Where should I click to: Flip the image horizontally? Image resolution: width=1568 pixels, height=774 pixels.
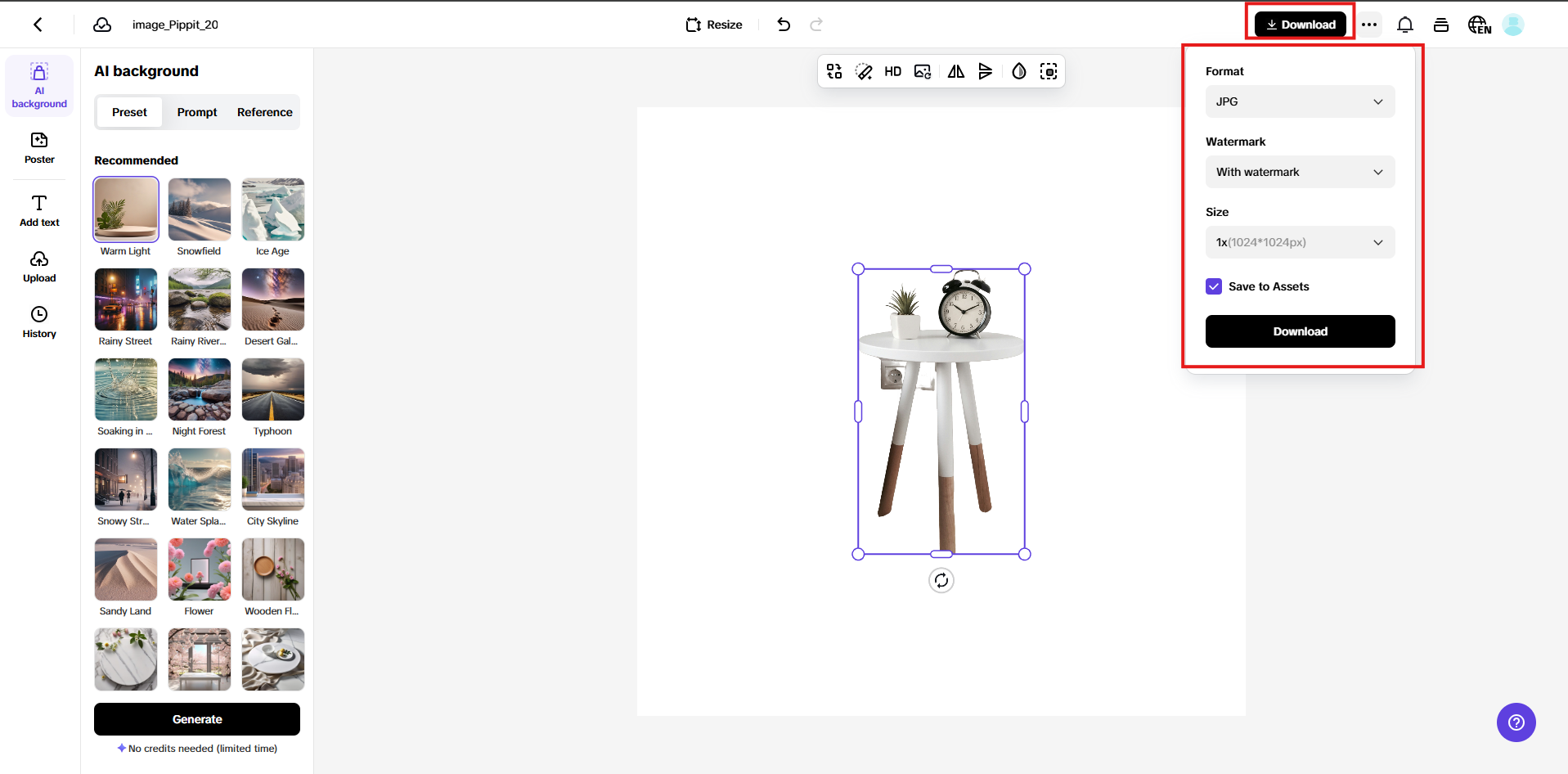(x=956, y=71)
